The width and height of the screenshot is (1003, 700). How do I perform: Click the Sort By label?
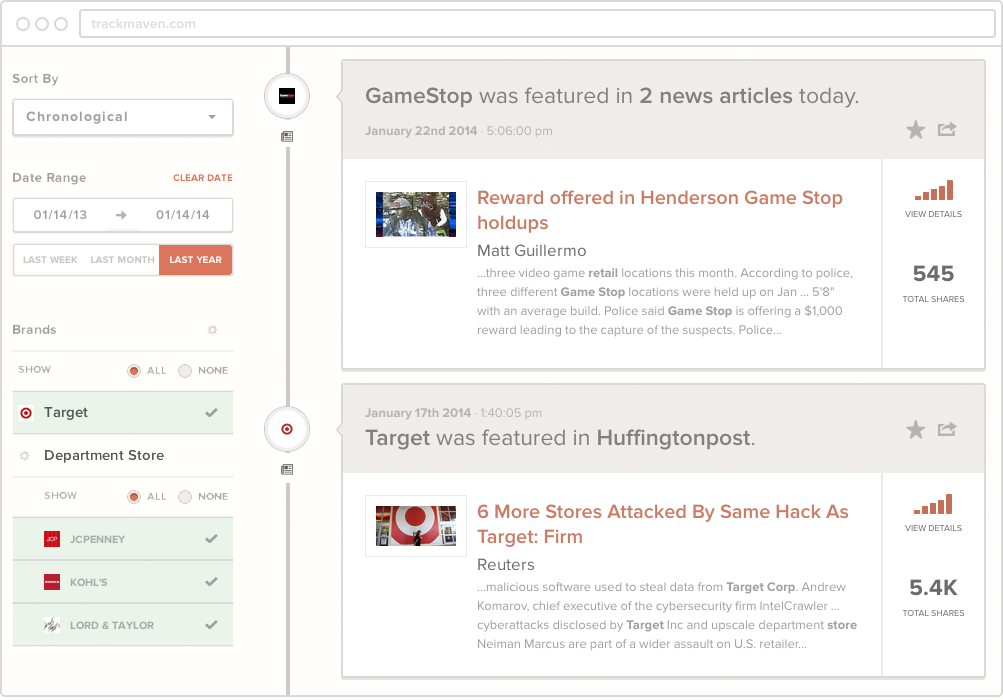36,79
